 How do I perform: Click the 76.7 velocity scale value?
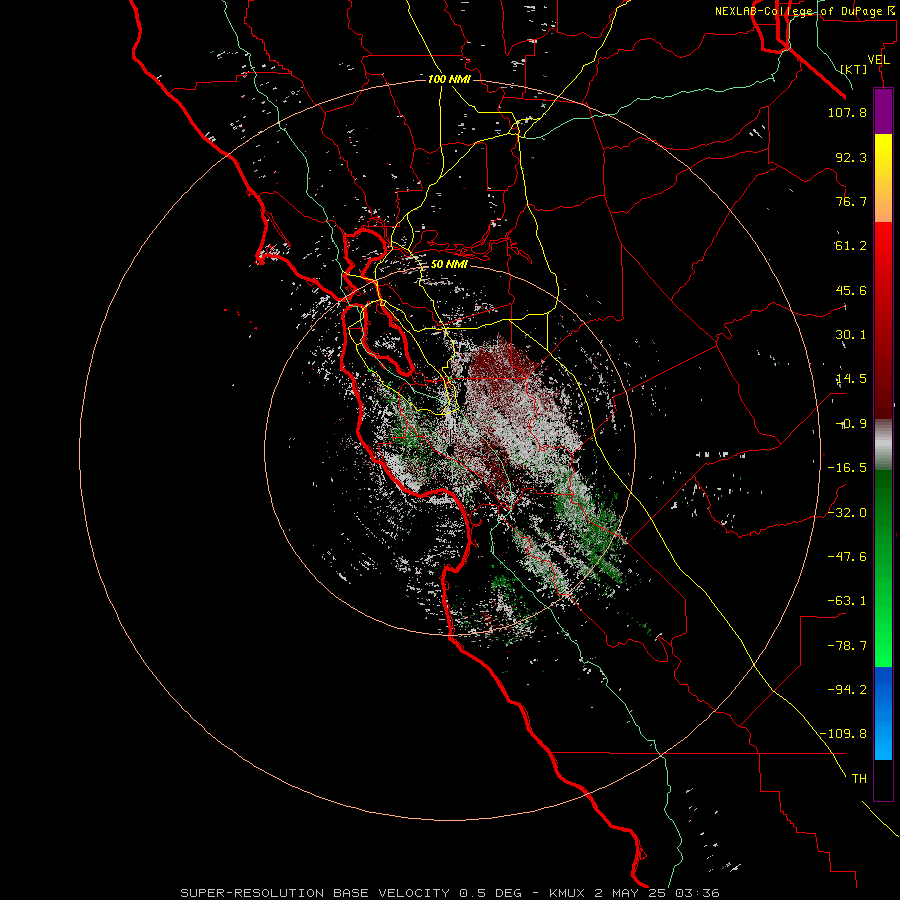tap(851, 201)
